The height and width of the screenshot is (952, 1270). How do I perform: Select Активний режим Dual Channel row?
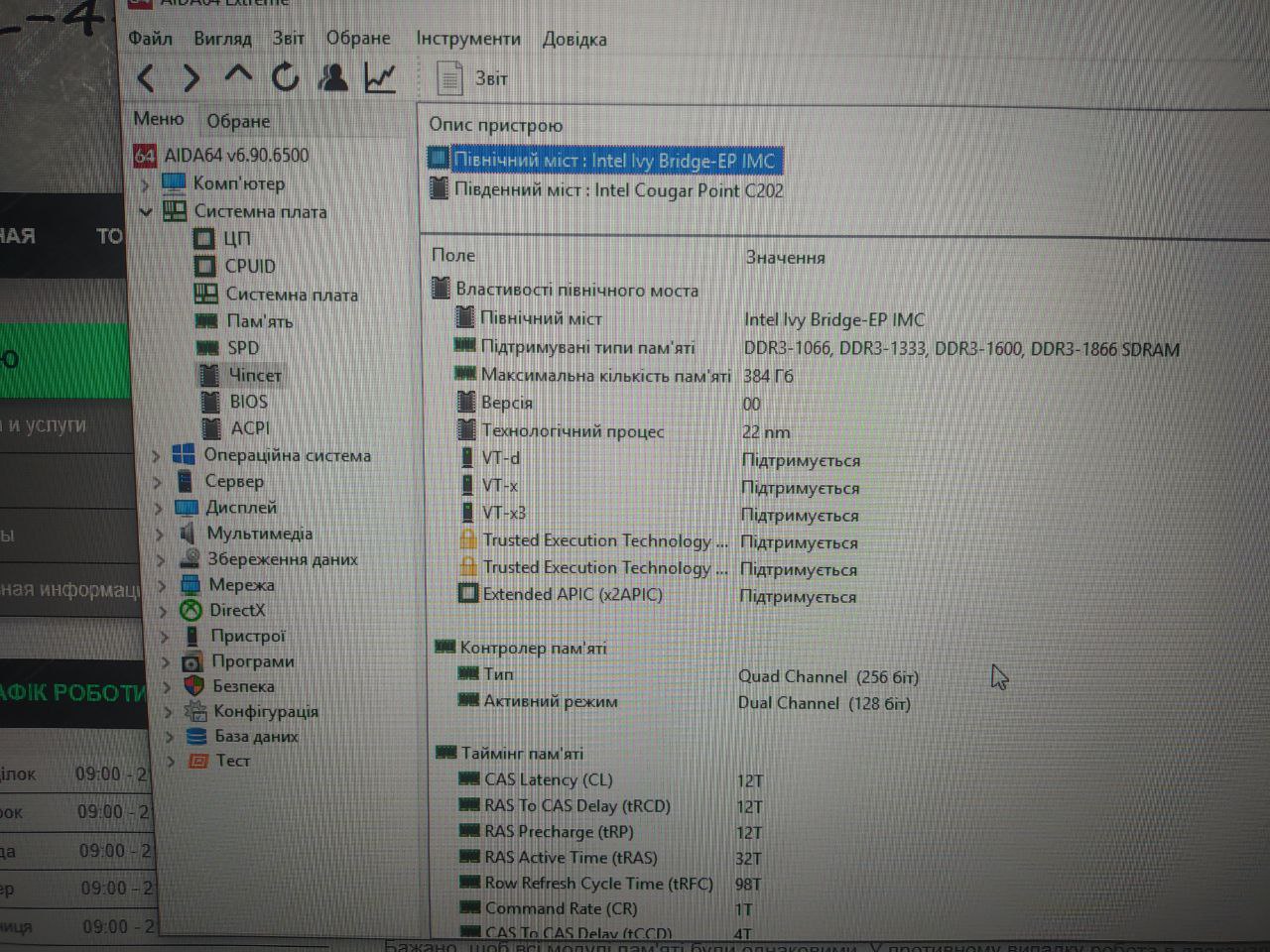pyautogui.click(x=684, y=702)
